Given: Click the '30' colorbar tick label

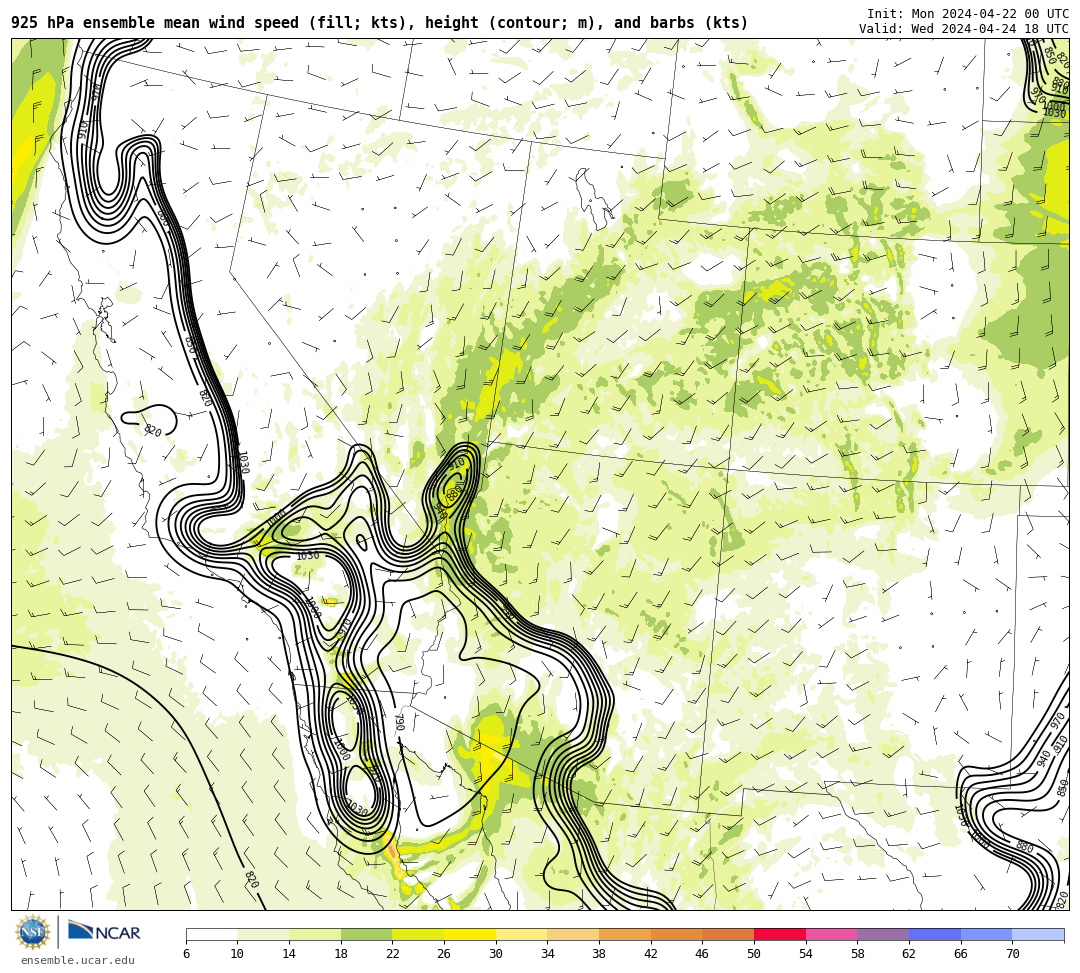Looking at the screenshot, I should click(x=496, y=954).
